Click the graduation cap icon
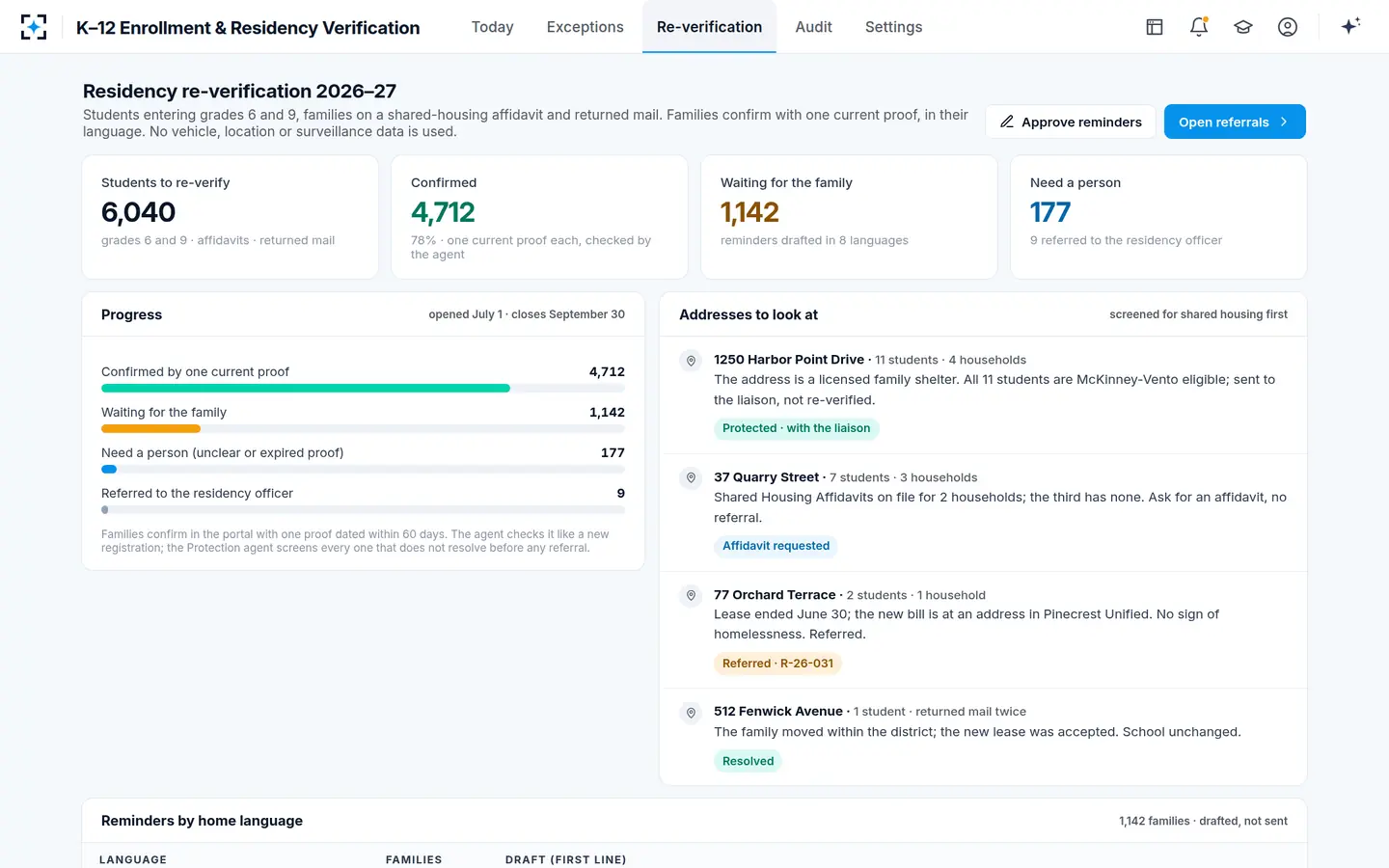The width and height of the screenshot is (1389, 868). 1243,27
